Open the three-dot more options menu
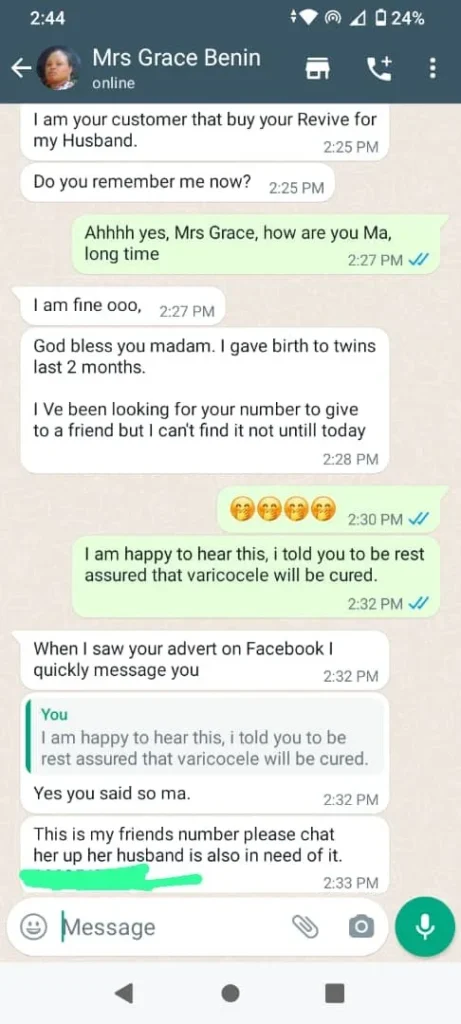461x1024 pixels. click(432, 68)
